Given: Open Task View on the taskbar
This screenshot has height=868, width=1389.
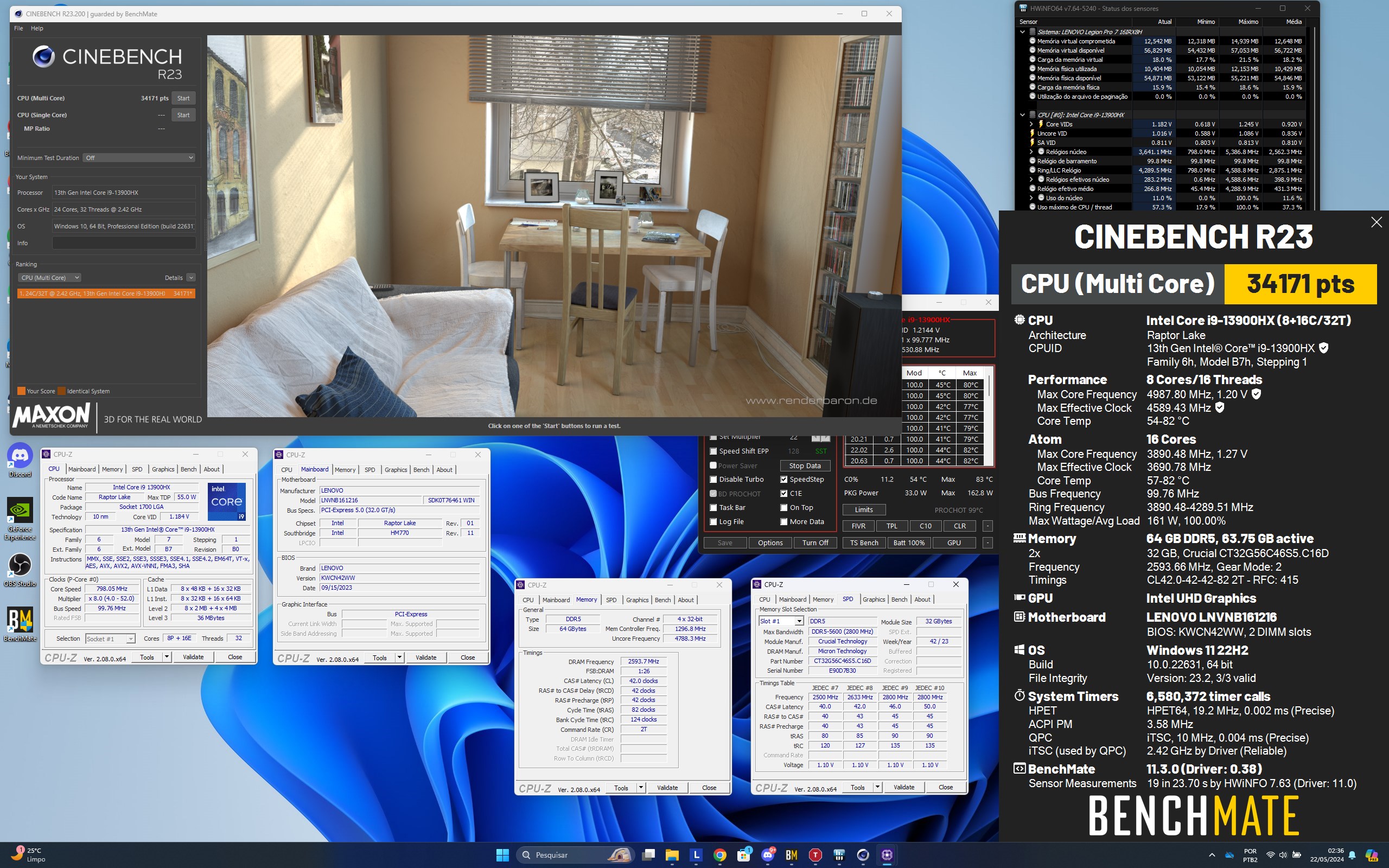Looking at the screenshot, I should [648, 855].
